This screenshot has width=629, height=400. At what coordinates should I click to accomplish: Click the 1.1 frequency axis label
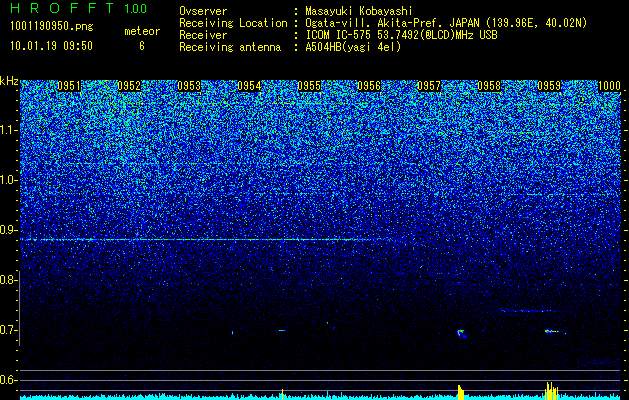tap(8, 130)
